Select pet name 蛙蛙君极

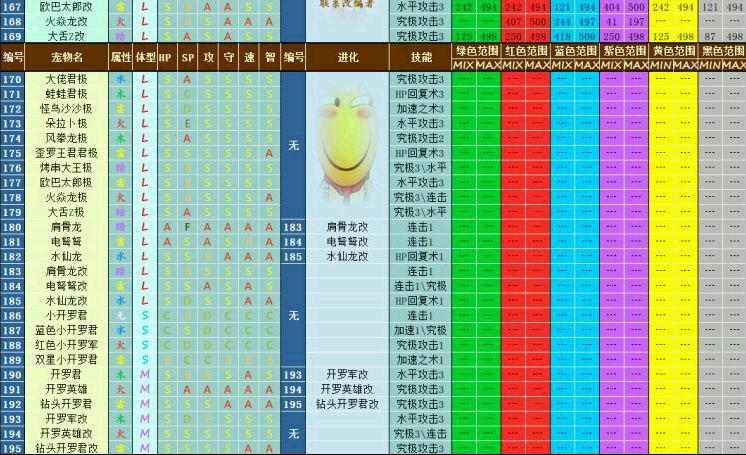(67, 94)
